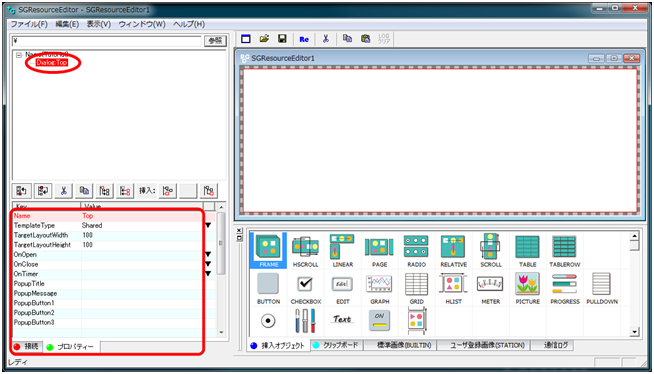Select the RELATIVE layout object
The width and height of the screenshot is (654, 374).
click(x=453, y=250)
